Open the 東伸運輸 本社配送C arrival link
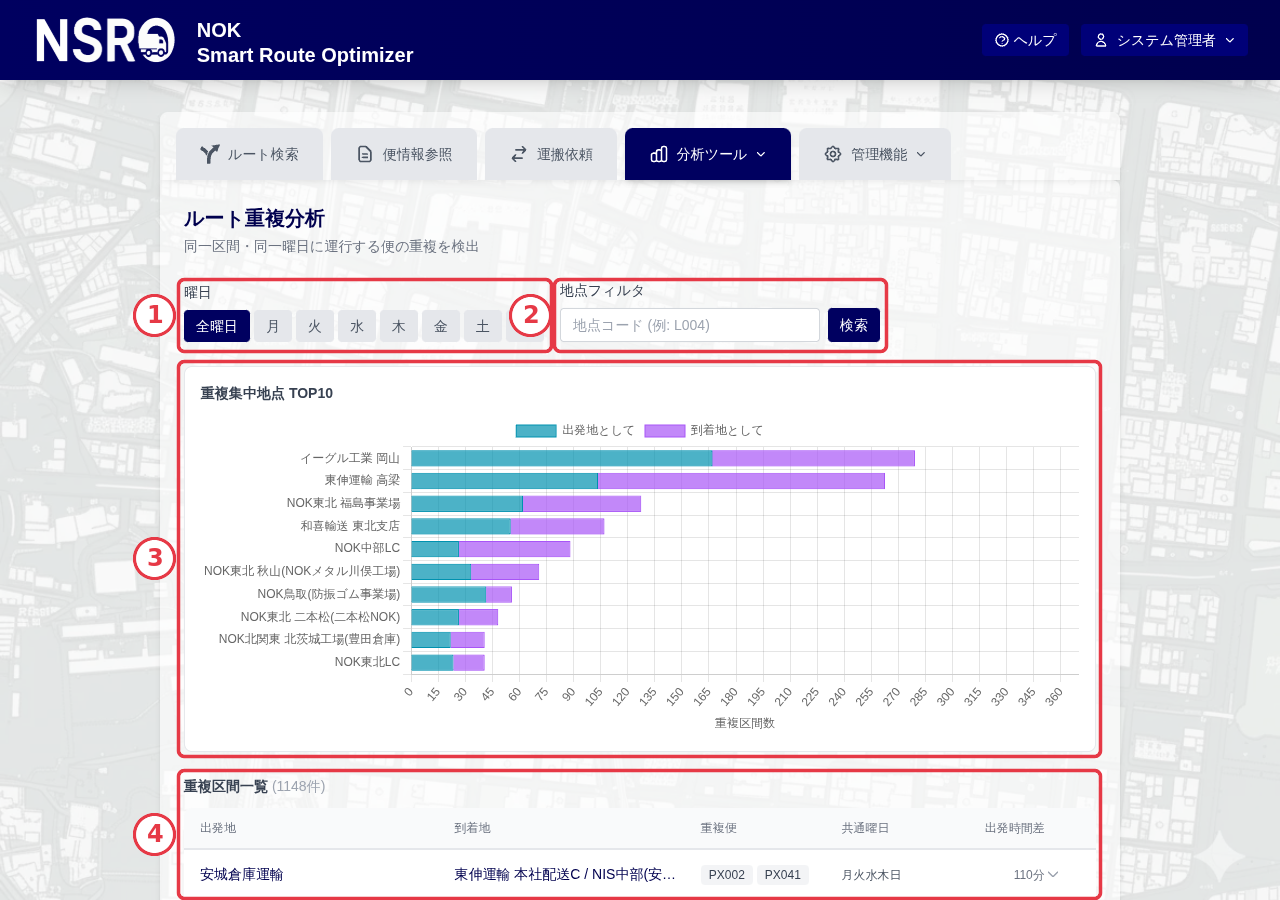This screenshot has width=1280, height=900. tap(565, 874)
